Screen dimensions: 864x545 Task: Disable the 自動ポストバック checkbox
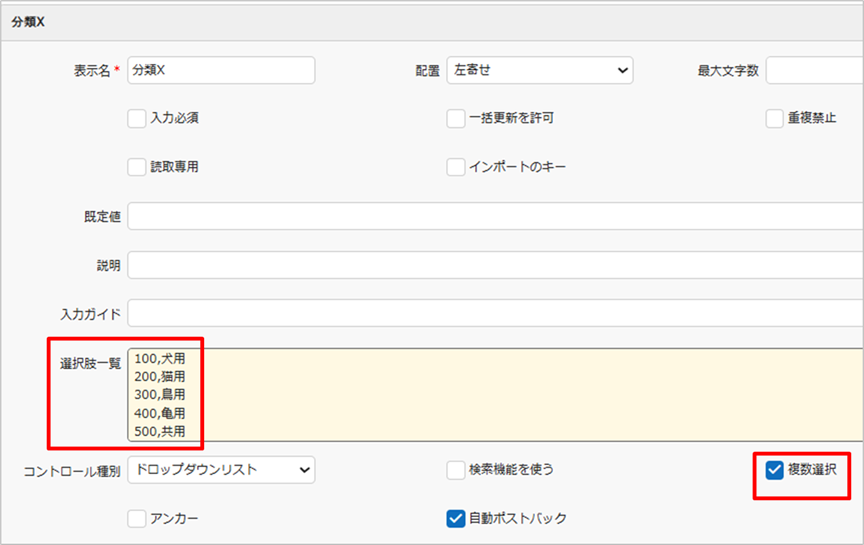[x=456, y=518]
